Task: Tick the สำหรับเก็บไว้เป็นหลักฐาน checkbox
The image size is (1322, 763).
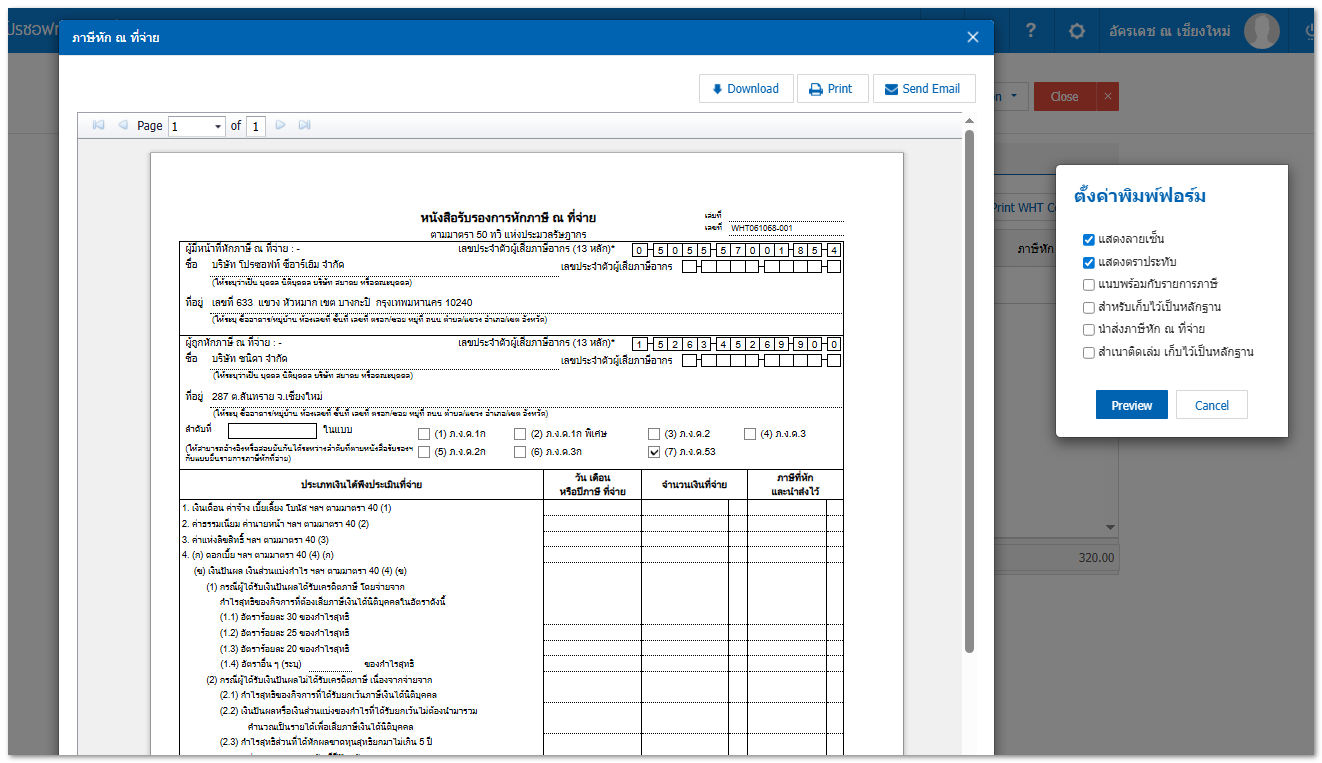Action: (1088, 307)
